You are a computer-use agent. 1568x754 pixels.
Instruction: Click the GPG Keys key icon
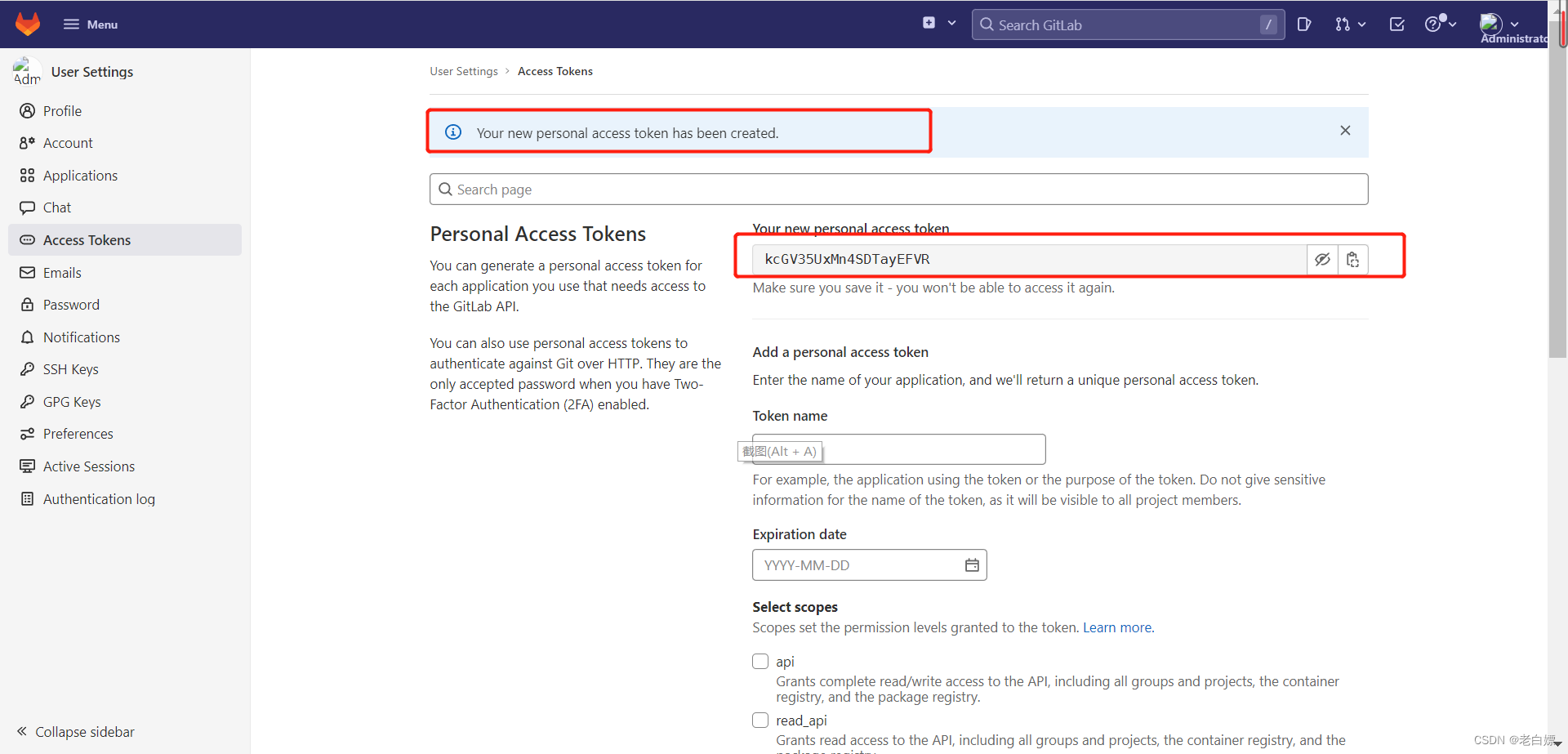pos(28,402)
